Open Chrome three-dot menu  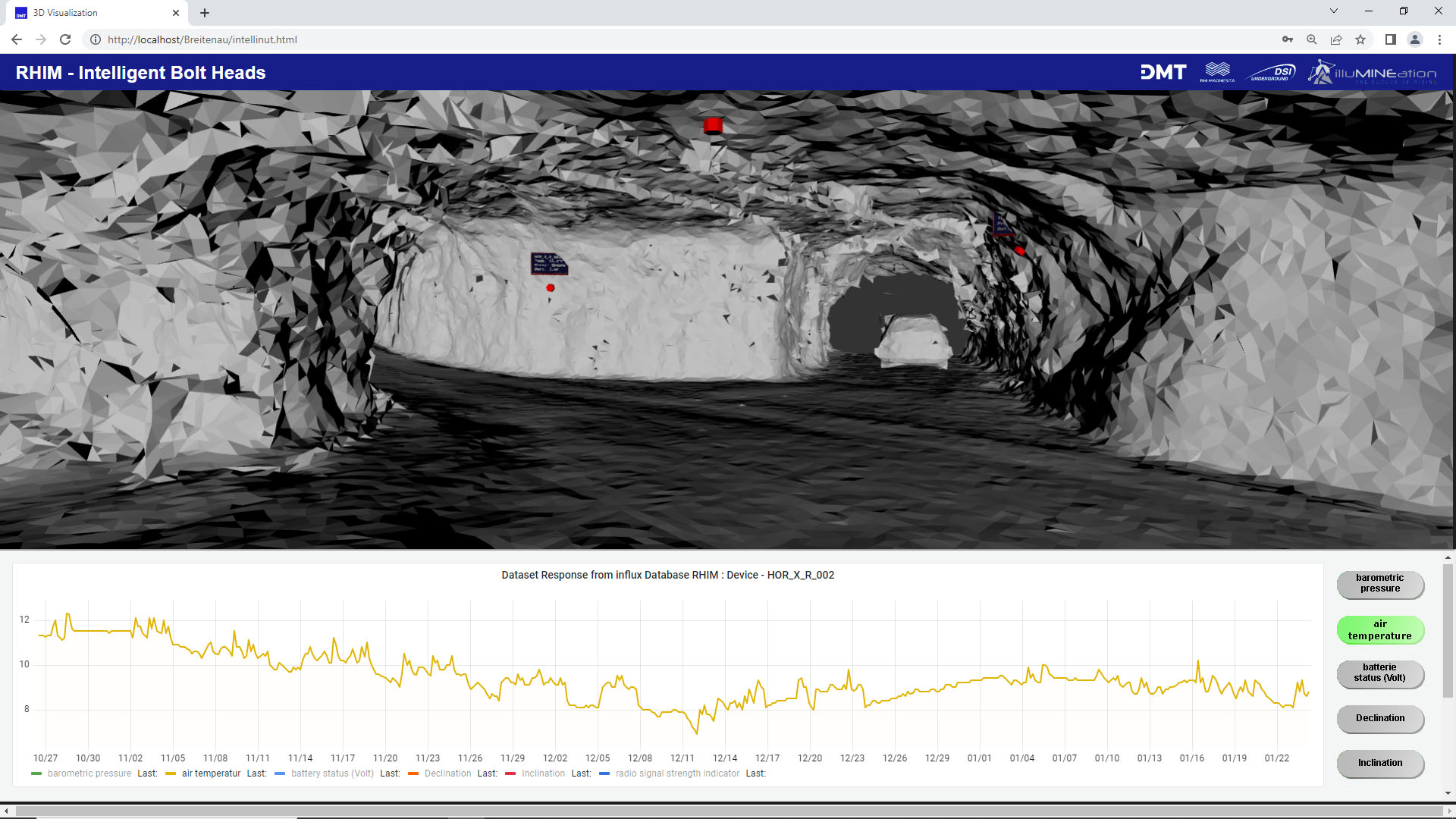coord(1439,39)
